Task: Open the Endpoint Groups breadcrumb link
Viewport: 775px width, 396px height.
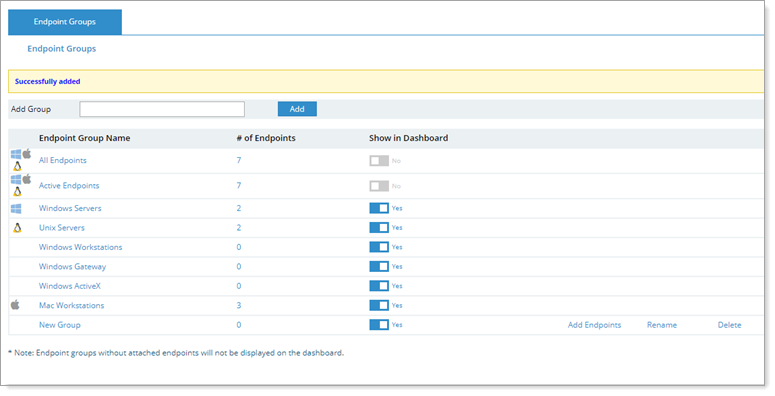Action: tap(62, 48)
